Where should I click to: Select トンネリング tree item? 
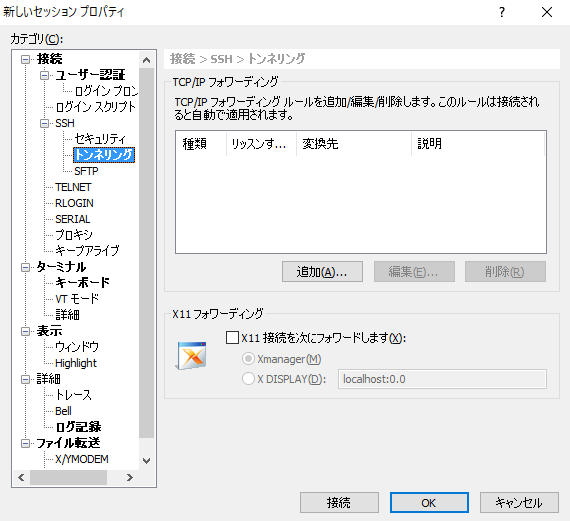point(104,155)
